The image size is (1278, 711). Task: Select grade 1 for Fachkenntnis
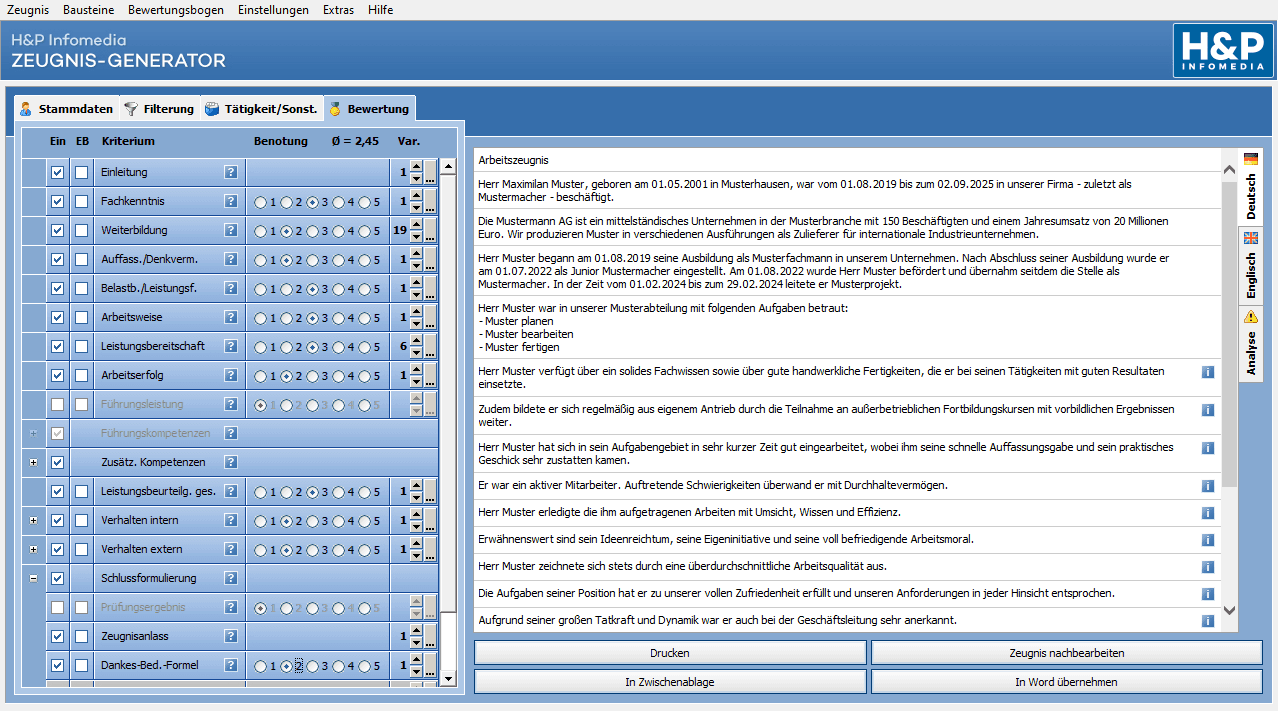pos(261,202)
